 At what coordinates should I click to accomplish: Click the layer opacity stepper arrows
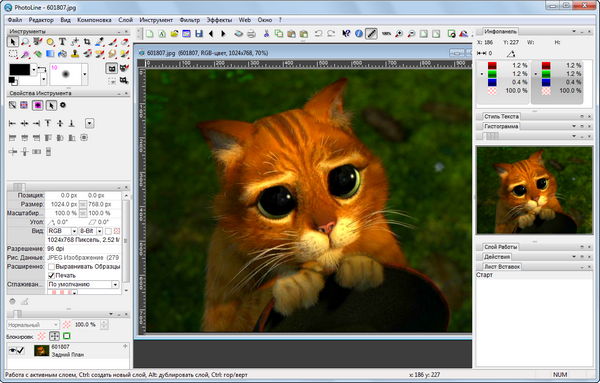pos(104,325)
